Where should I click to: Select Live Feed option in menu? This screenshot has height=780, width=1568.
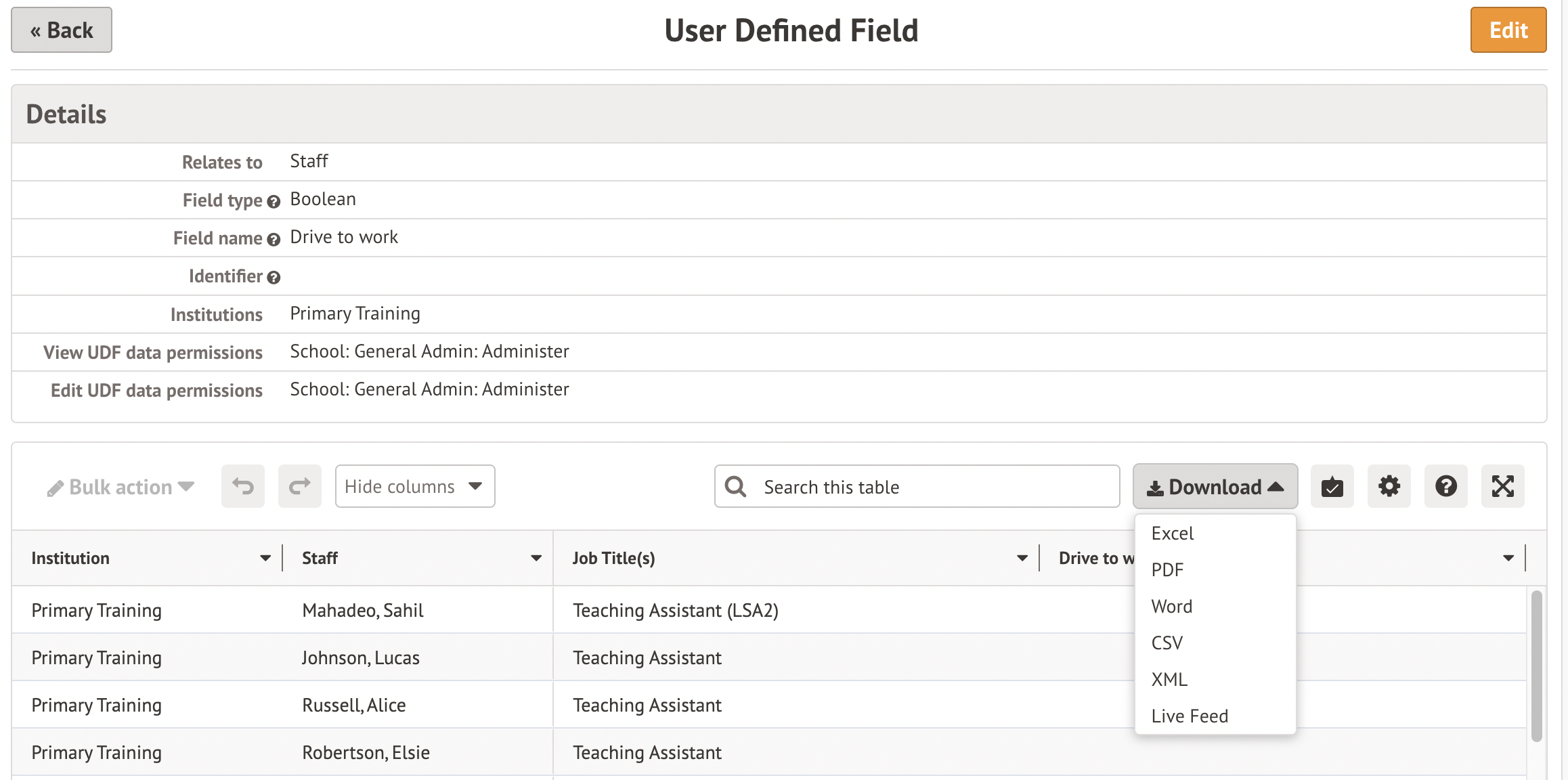coord(1190,716)
